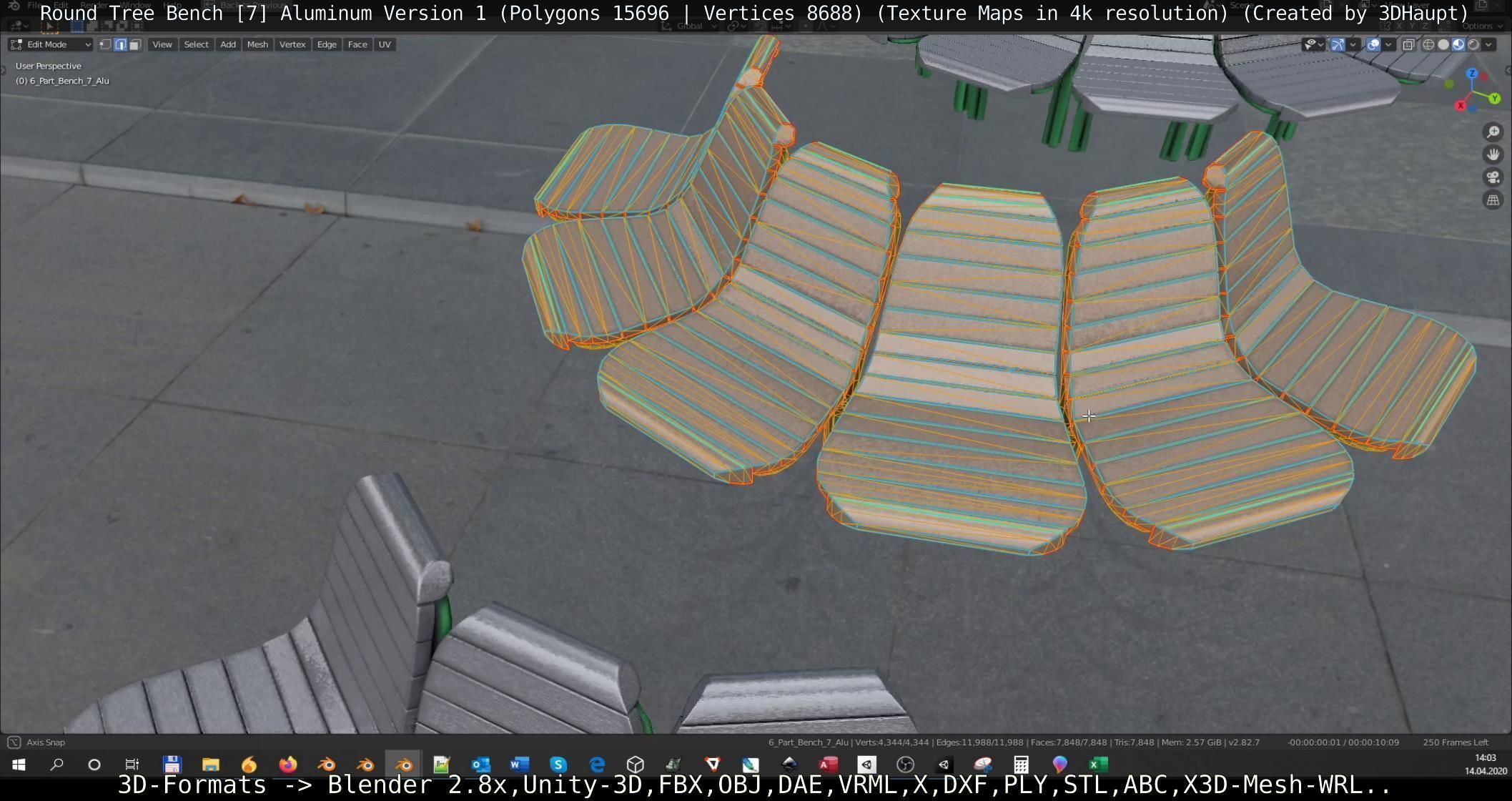The width and height of the screenshot is (1512, 801).
Task: Switch to first Blender taskbar instance
Action: [x=326, y=765]
